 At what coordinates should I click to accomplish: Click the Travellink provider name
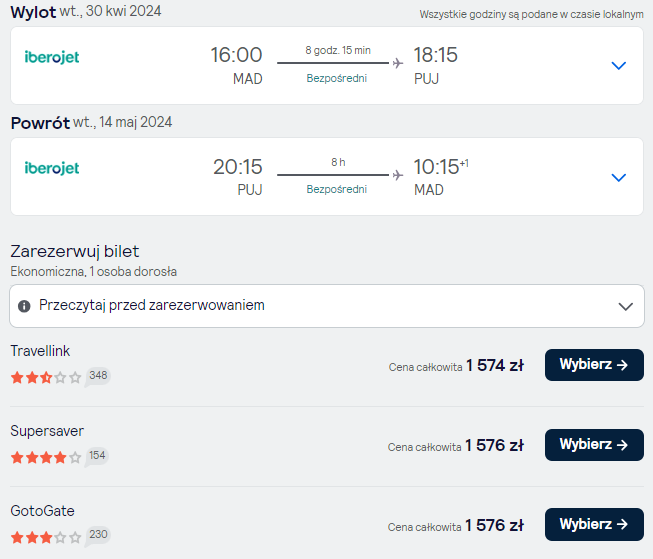coord(40,351)
